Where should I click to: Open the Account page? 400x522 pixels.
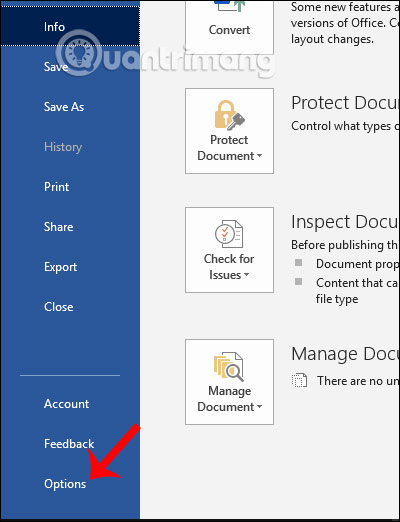point(66,404)
